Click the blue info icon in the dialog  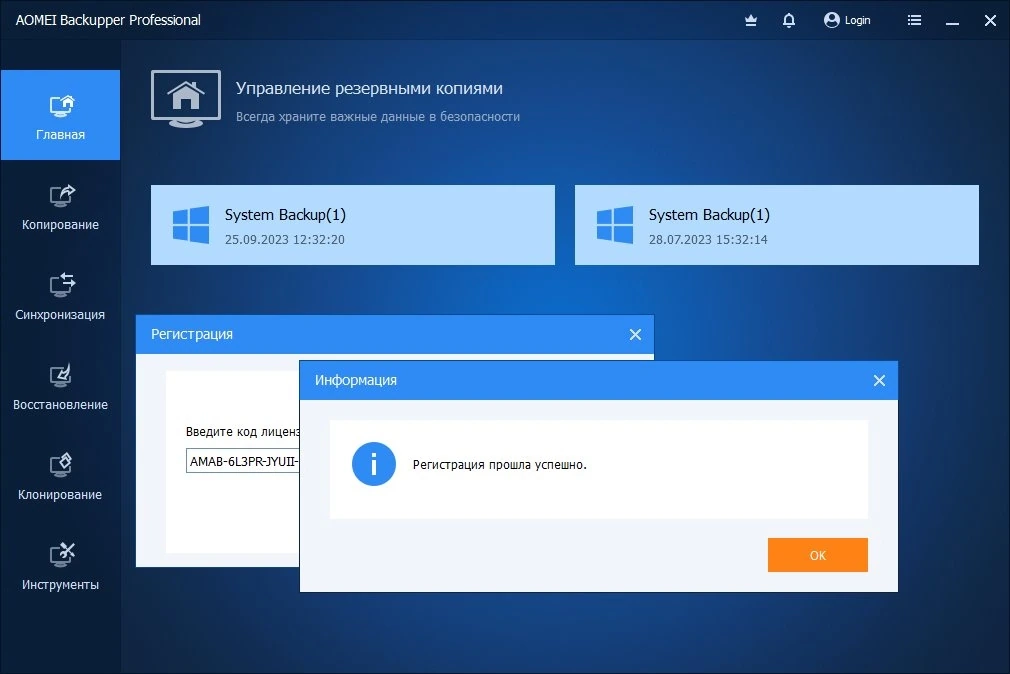(374, 464)
